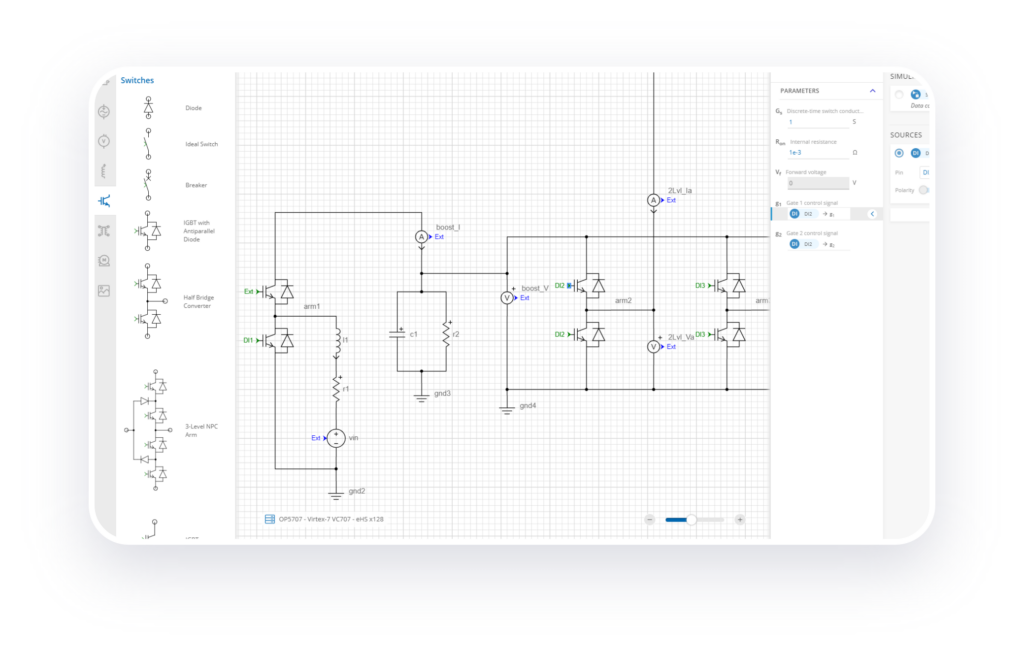Open the Pin dropdown under Sources
1024x656 pixels.
(924, 172)
